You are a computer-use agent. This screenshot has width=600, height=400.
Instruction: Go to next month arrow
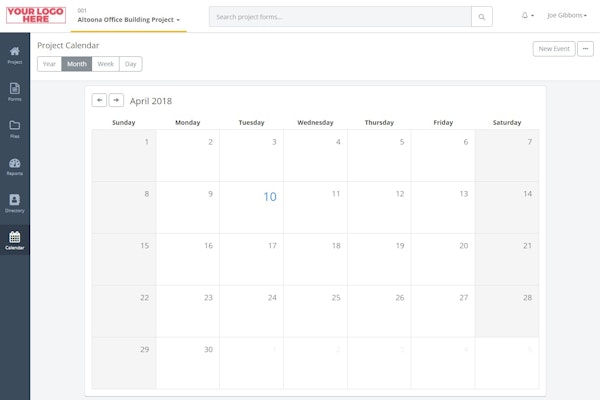point(116,100)
